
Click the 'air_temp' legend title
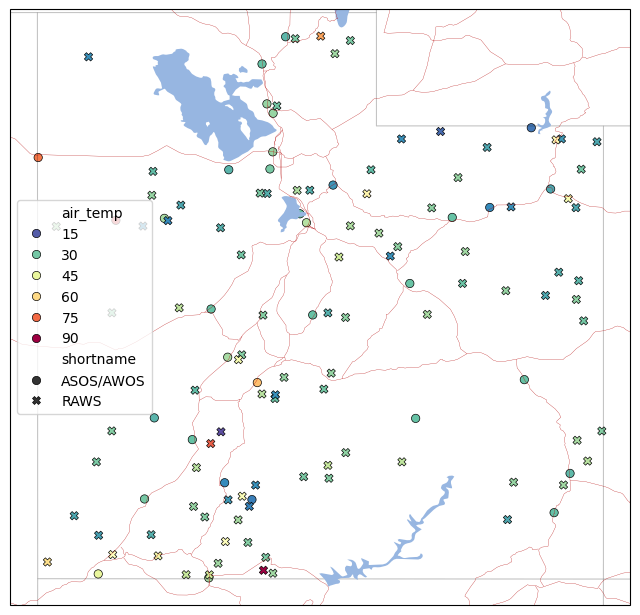92,213
